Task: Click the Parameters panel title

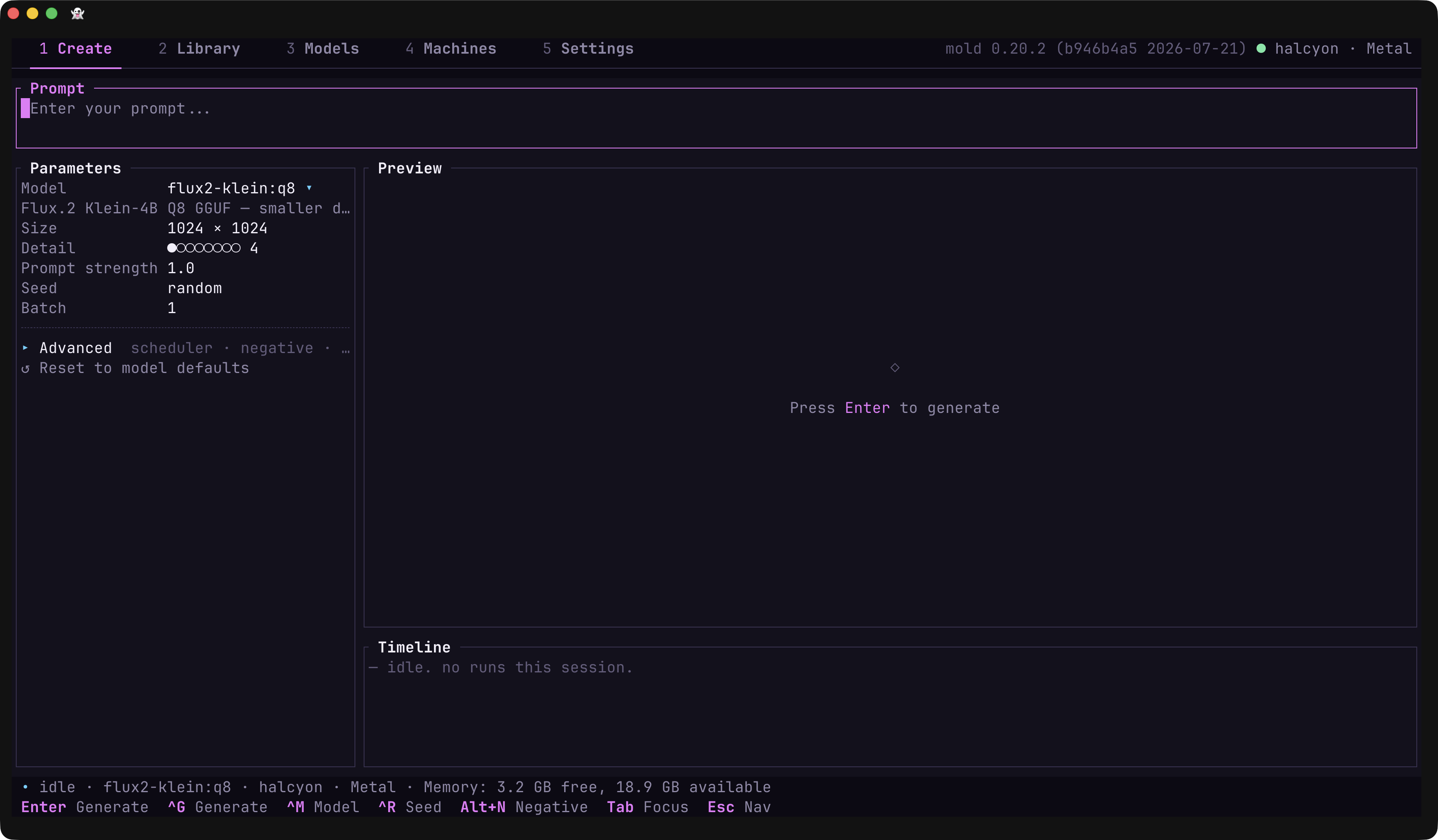Action: point(75,168)
